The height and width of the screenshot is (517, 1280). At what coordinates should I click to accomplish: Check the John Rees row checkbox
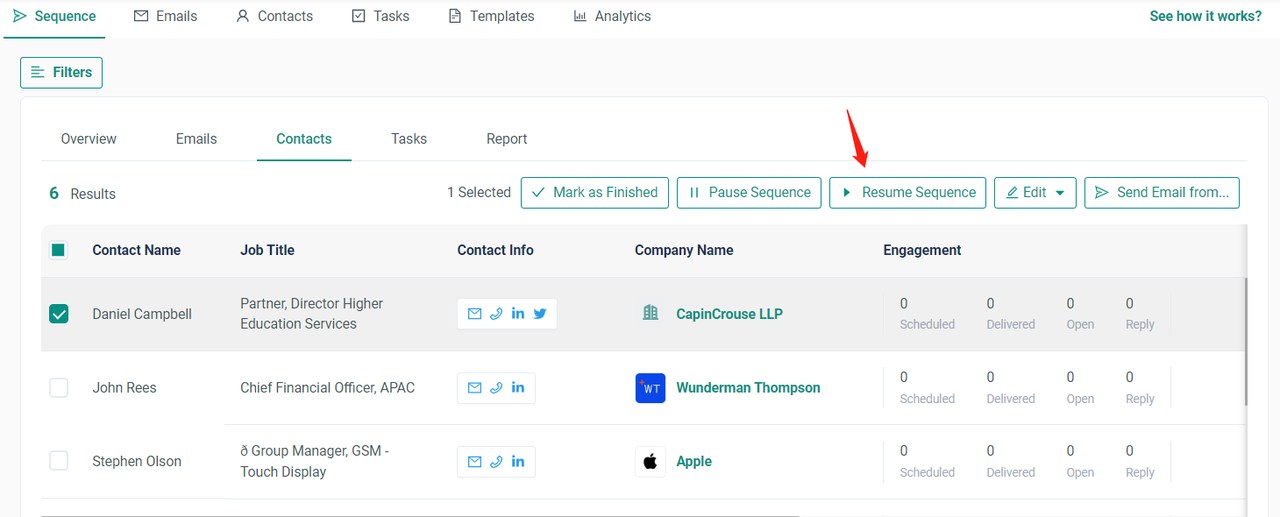[x=59, y=388]
